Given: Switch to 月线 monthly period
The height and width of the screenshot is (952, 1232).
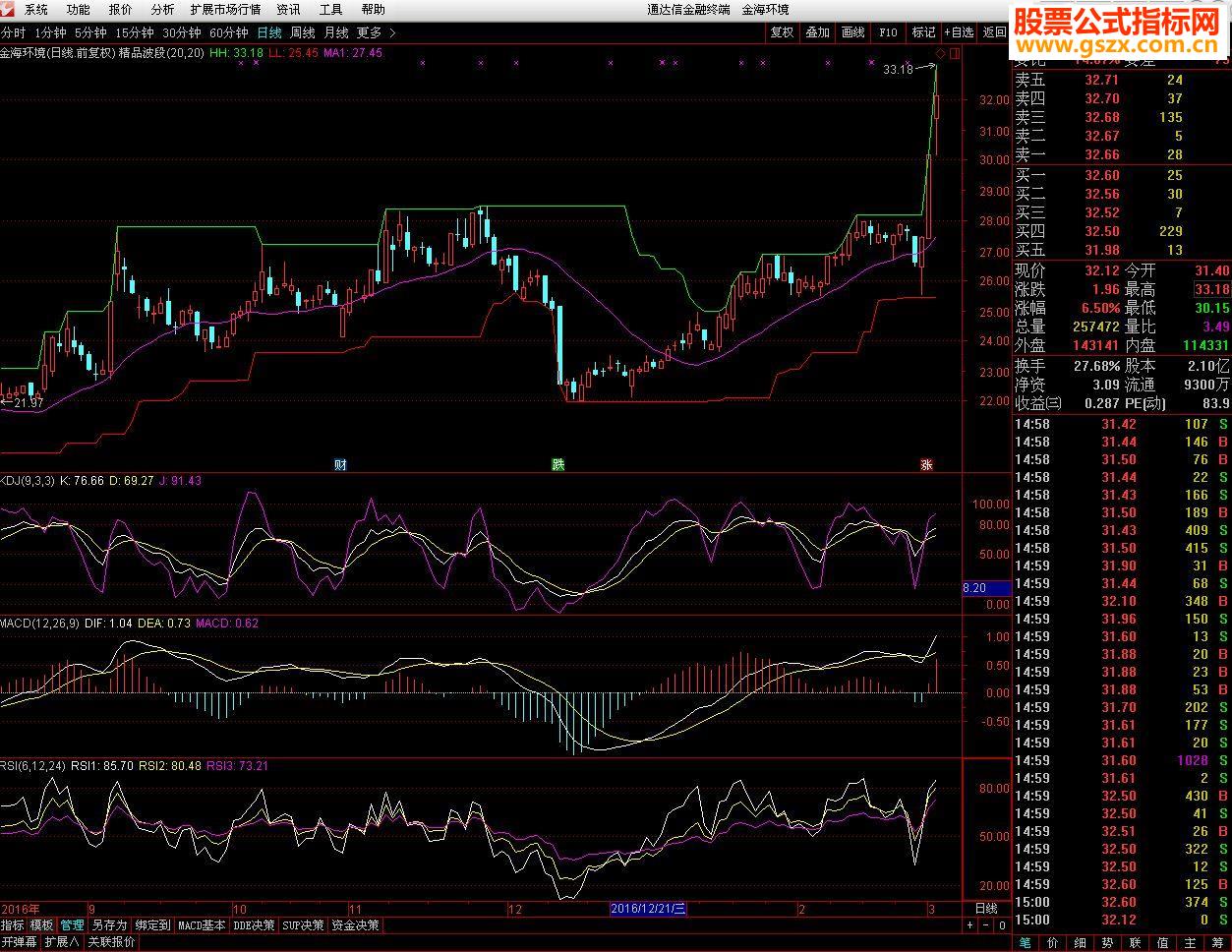Looking at the screenshot, I should point(335,32).
